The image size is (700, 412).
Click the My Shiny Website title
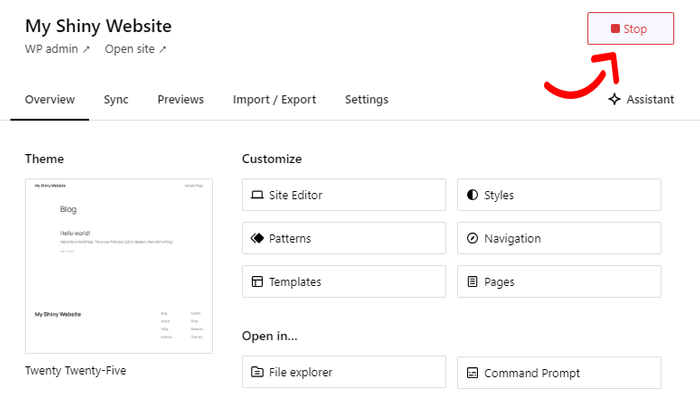coord(98,26)
